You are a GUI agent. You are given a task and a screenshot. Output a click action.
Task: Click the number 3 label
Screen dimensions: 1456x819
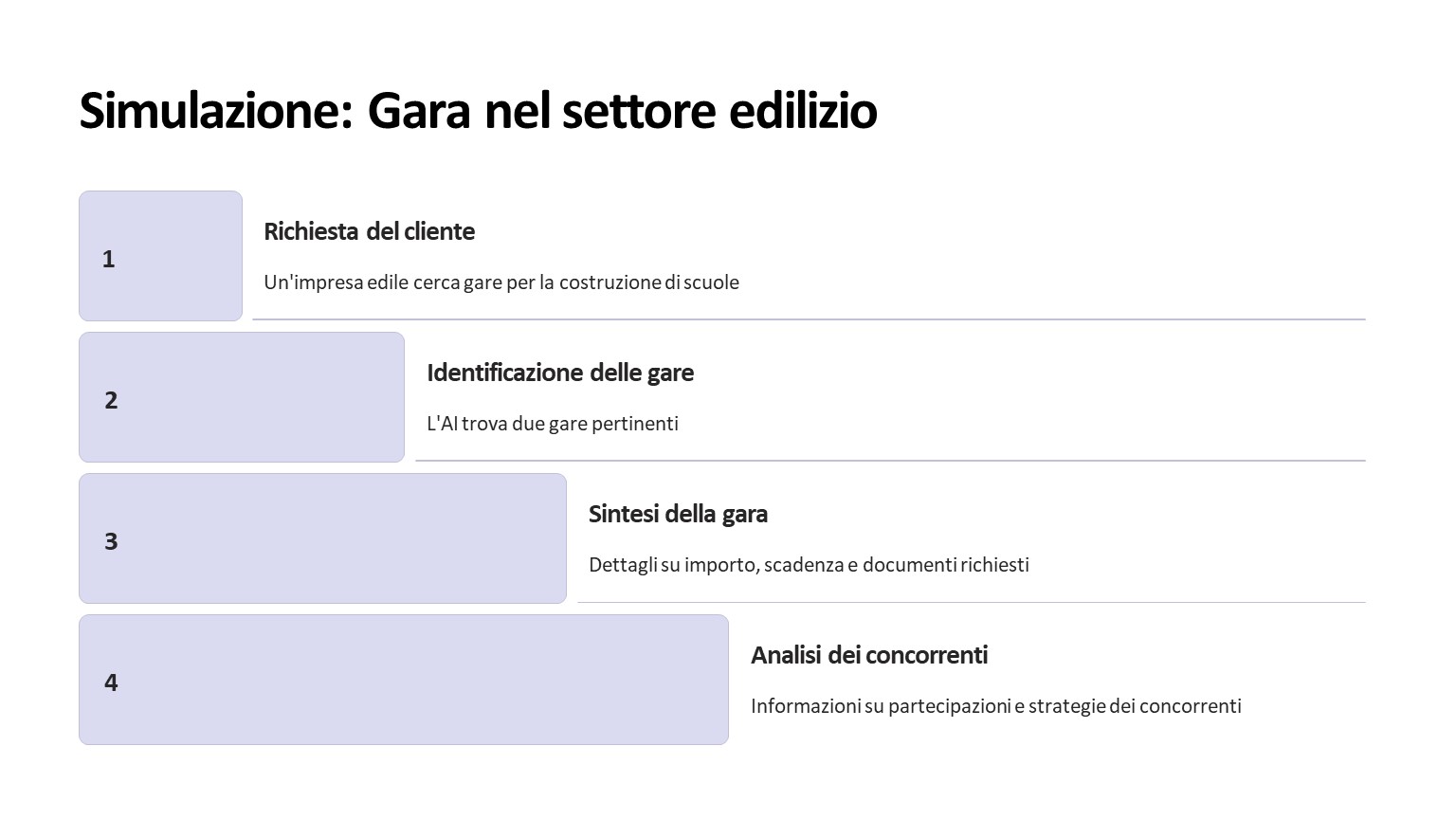tap(111, 541)
